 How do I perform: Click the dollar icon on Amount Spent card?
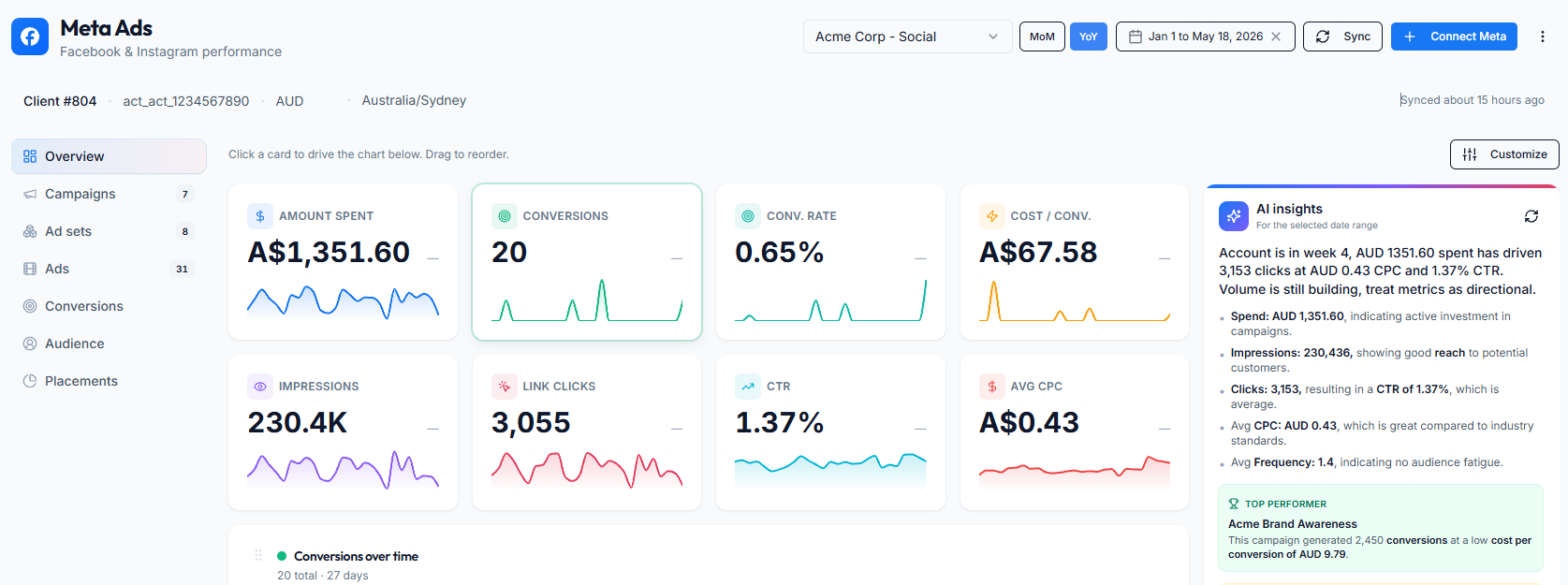pos(260,216)
